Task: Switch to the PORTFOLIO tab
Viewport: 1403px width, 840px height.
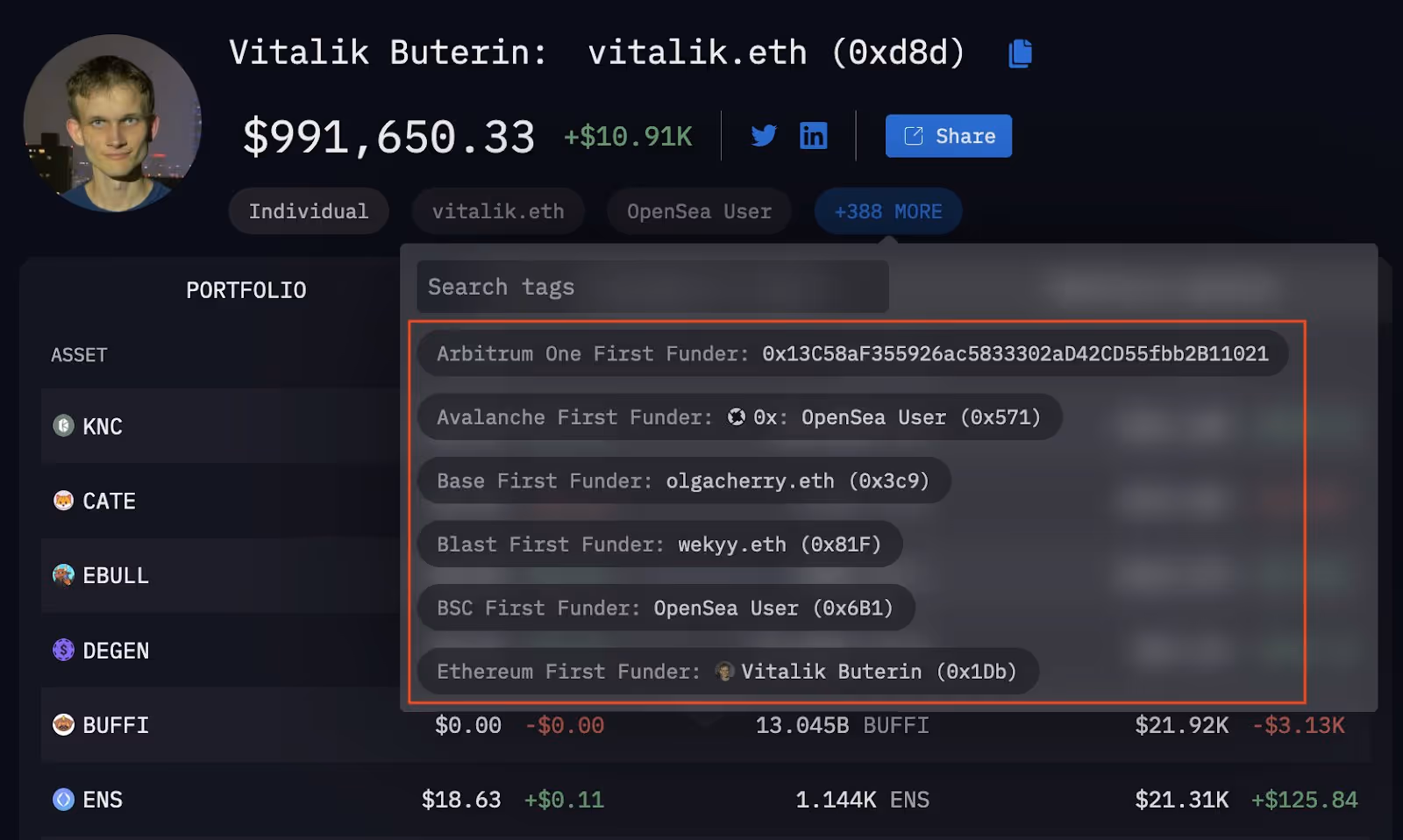Action: pos(246,290)
